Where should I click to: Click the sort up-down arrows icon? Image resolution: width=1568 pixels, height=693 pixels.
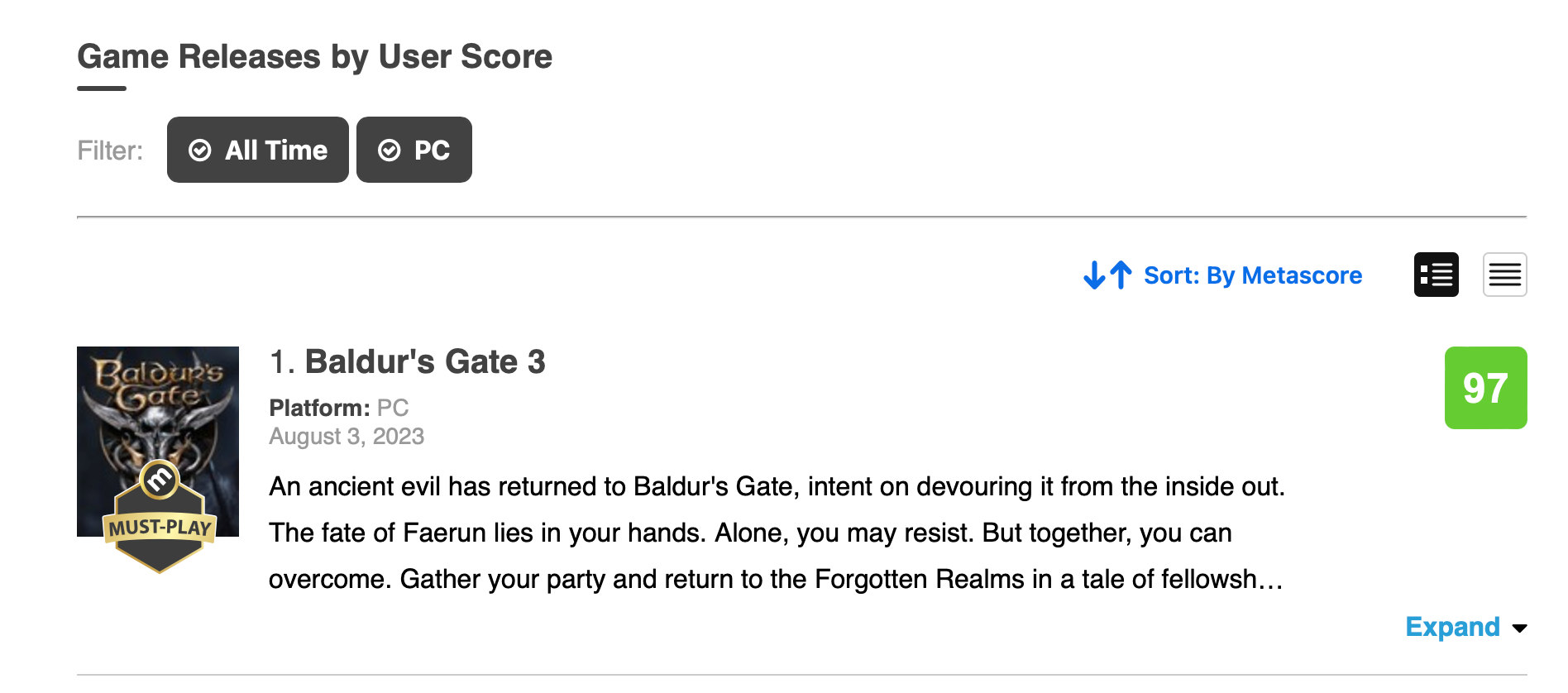point(1107,275)
